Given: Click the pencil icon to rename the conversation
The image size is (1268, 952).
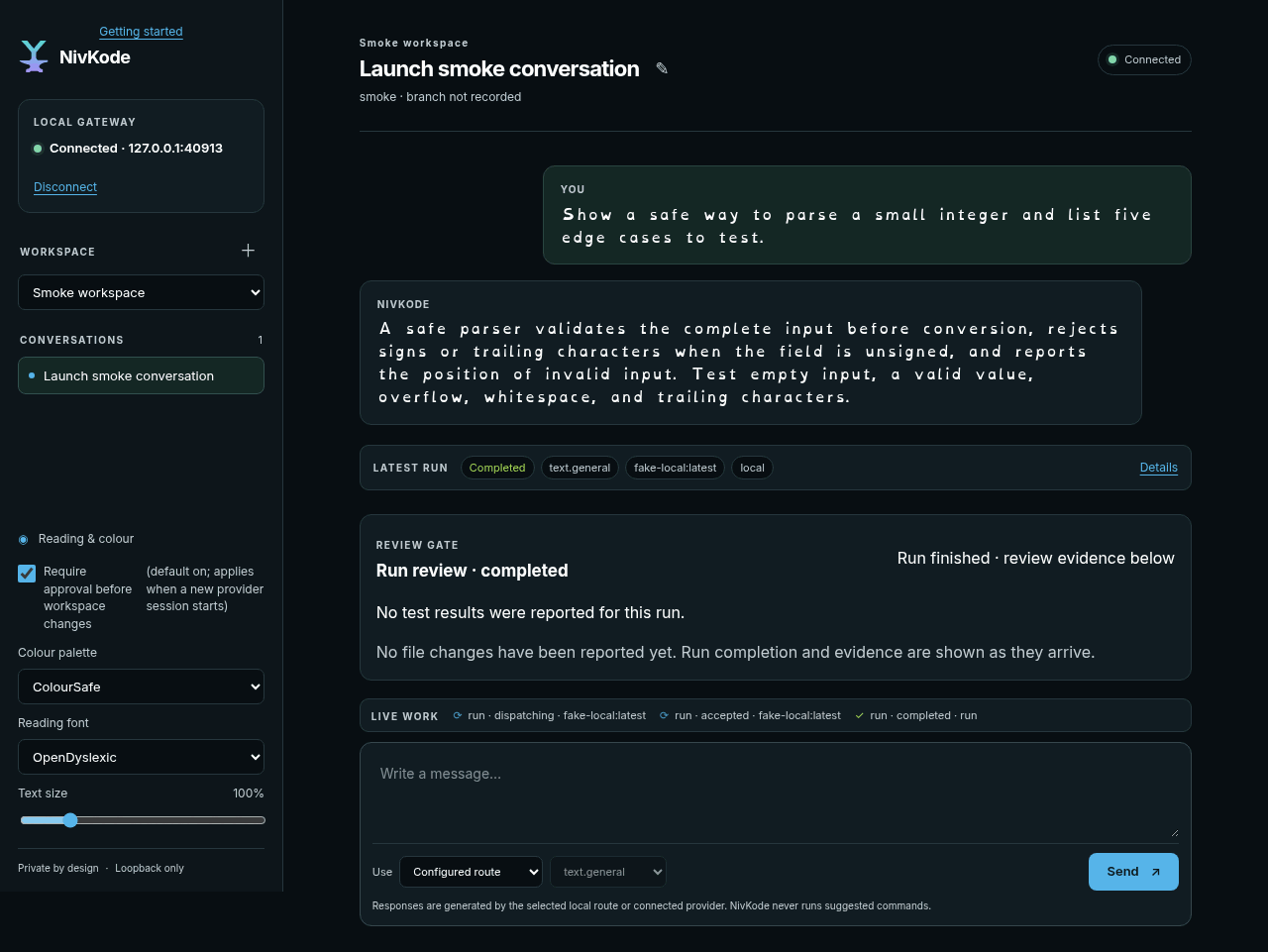Looking at the screenshot, I should (x=662, y=68).
